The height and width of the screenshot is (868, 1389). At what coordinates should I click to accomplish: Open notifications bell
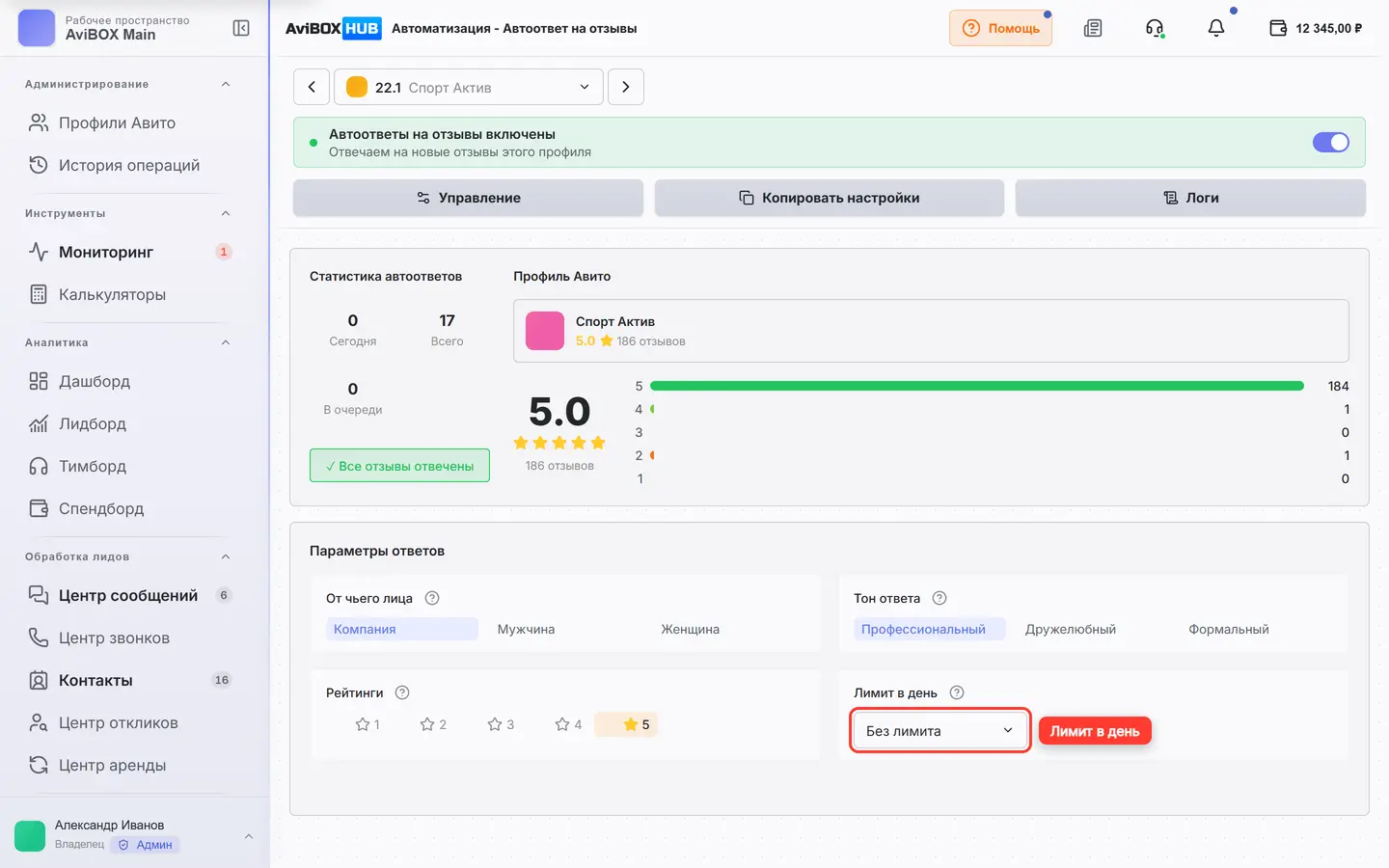click(1216, 28)
